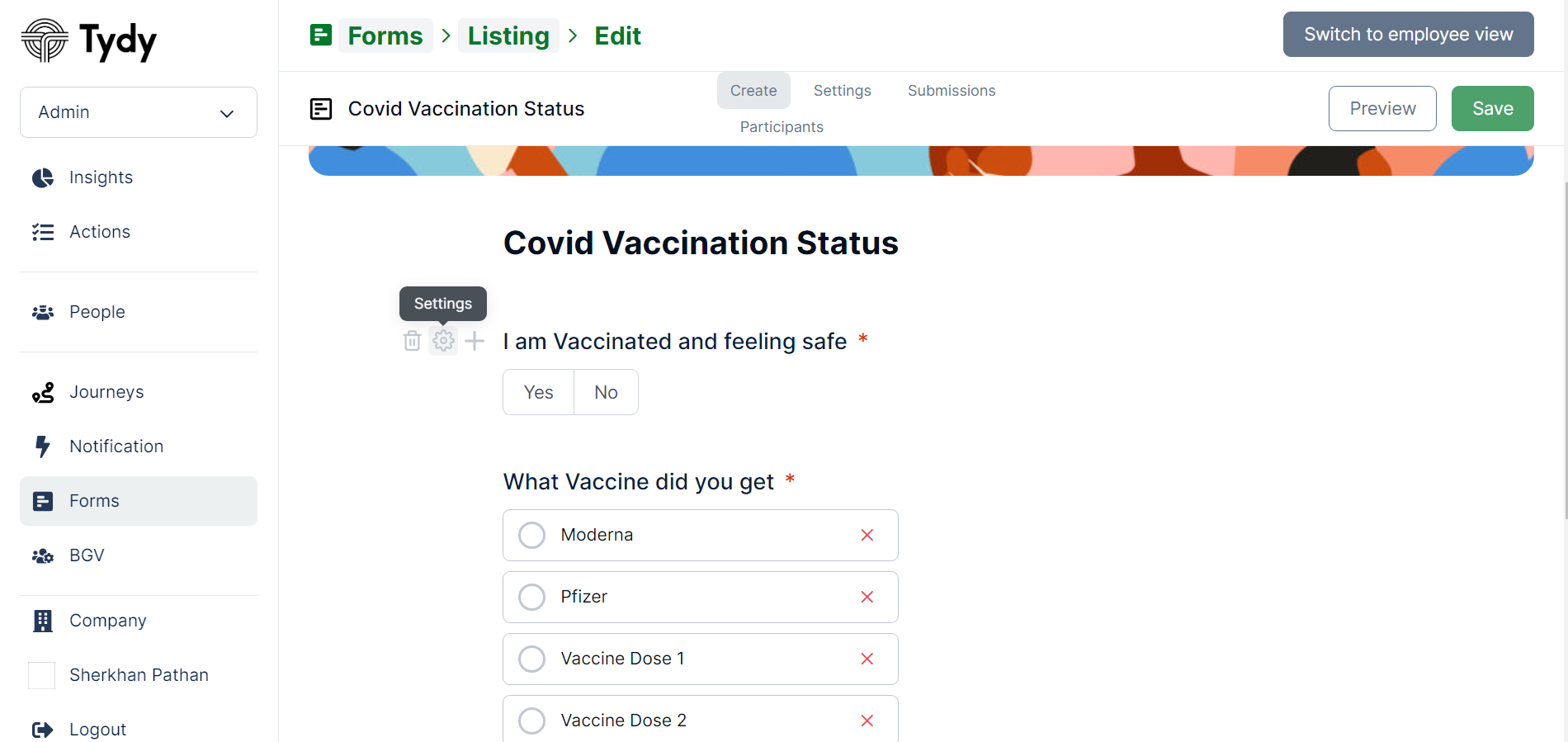Choose the Vaccine Dose 1 radio button
This screenshot has height=742, width=1568.
(531, 659)
